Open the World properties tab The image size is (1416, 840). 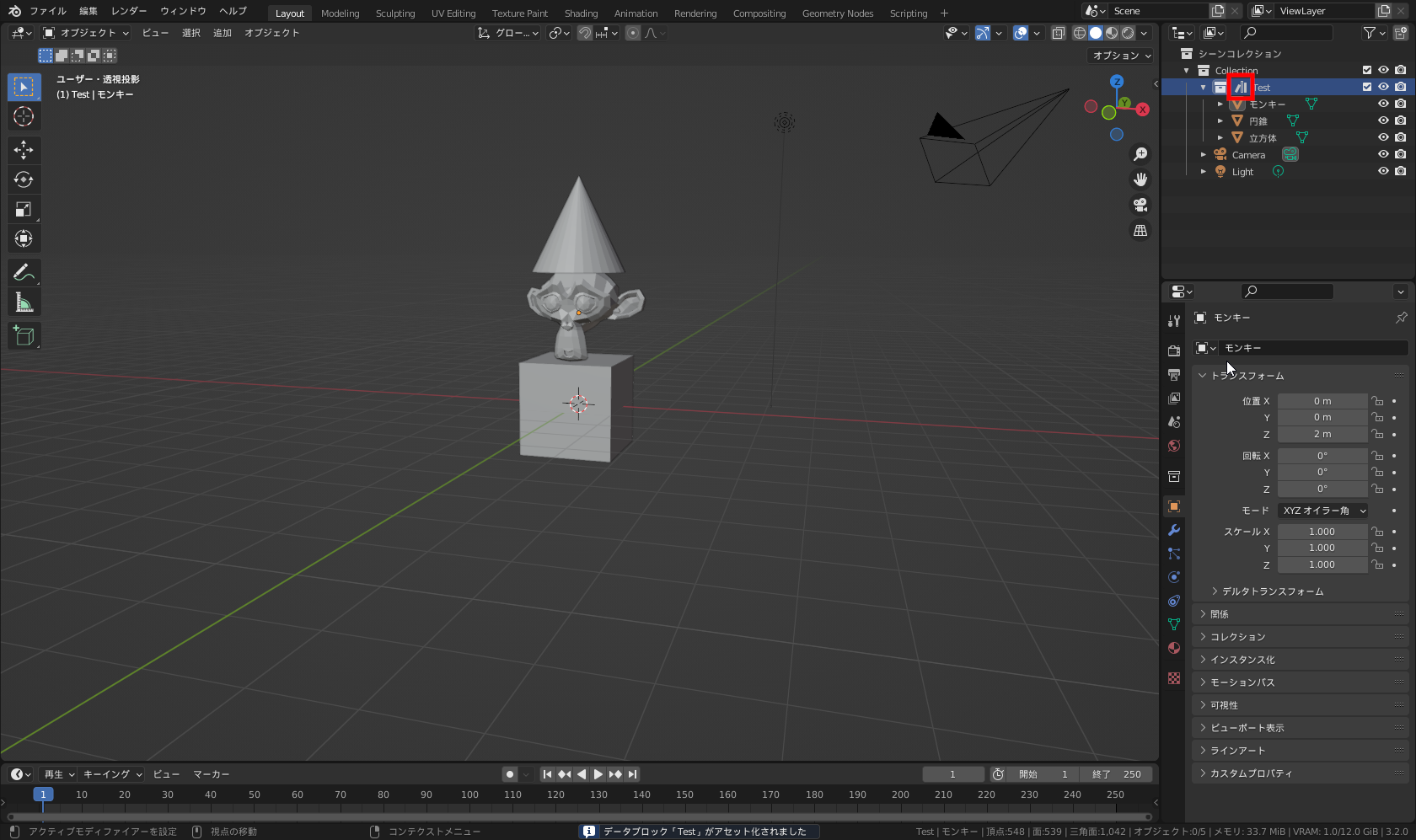[1174, 445]
